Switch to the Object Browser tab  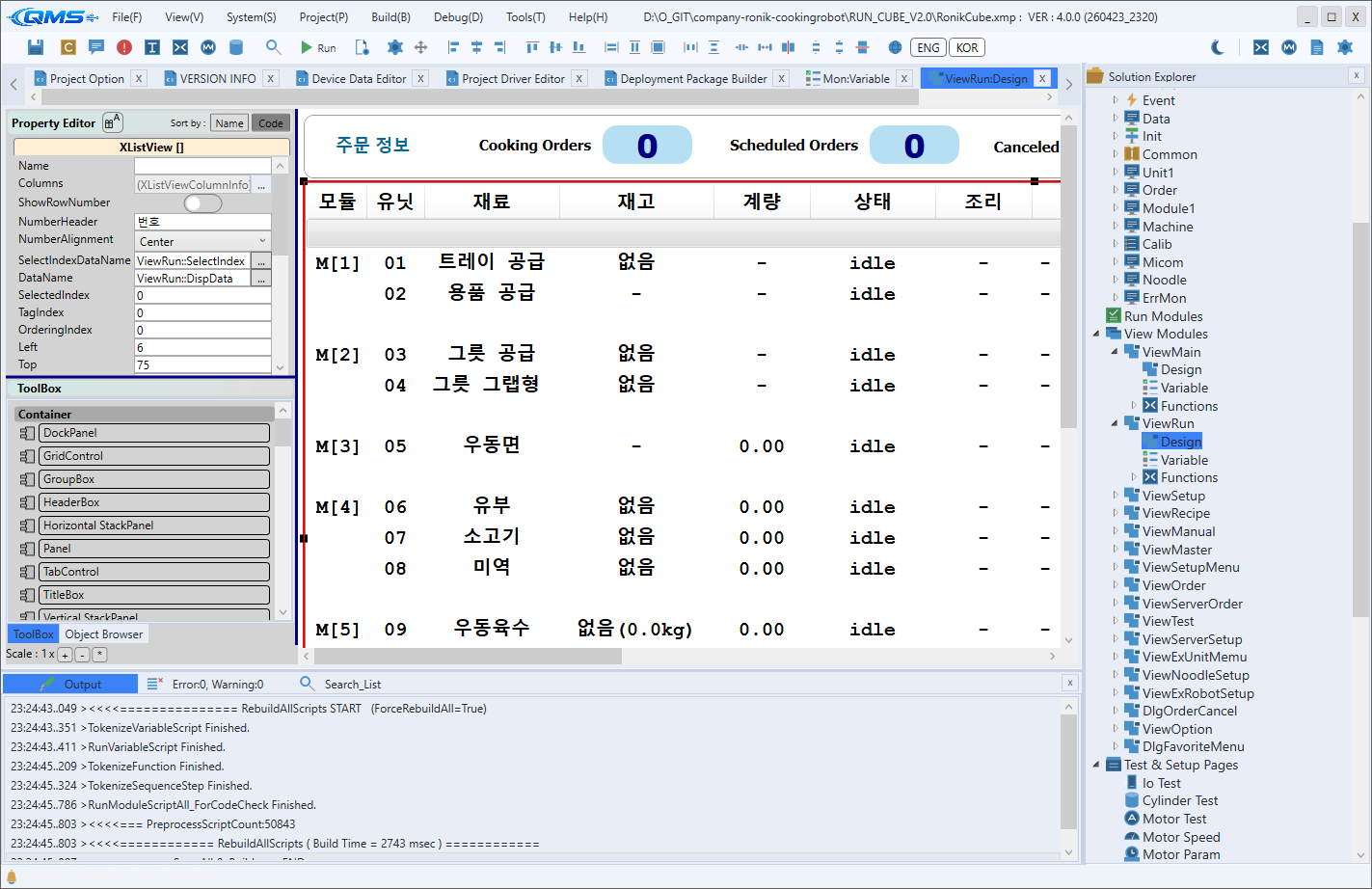104,634
